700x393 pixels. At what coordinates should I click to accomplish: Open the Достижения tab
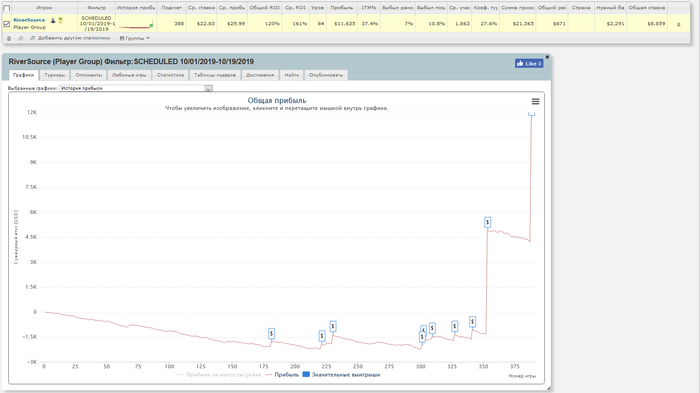click(260, 75)
